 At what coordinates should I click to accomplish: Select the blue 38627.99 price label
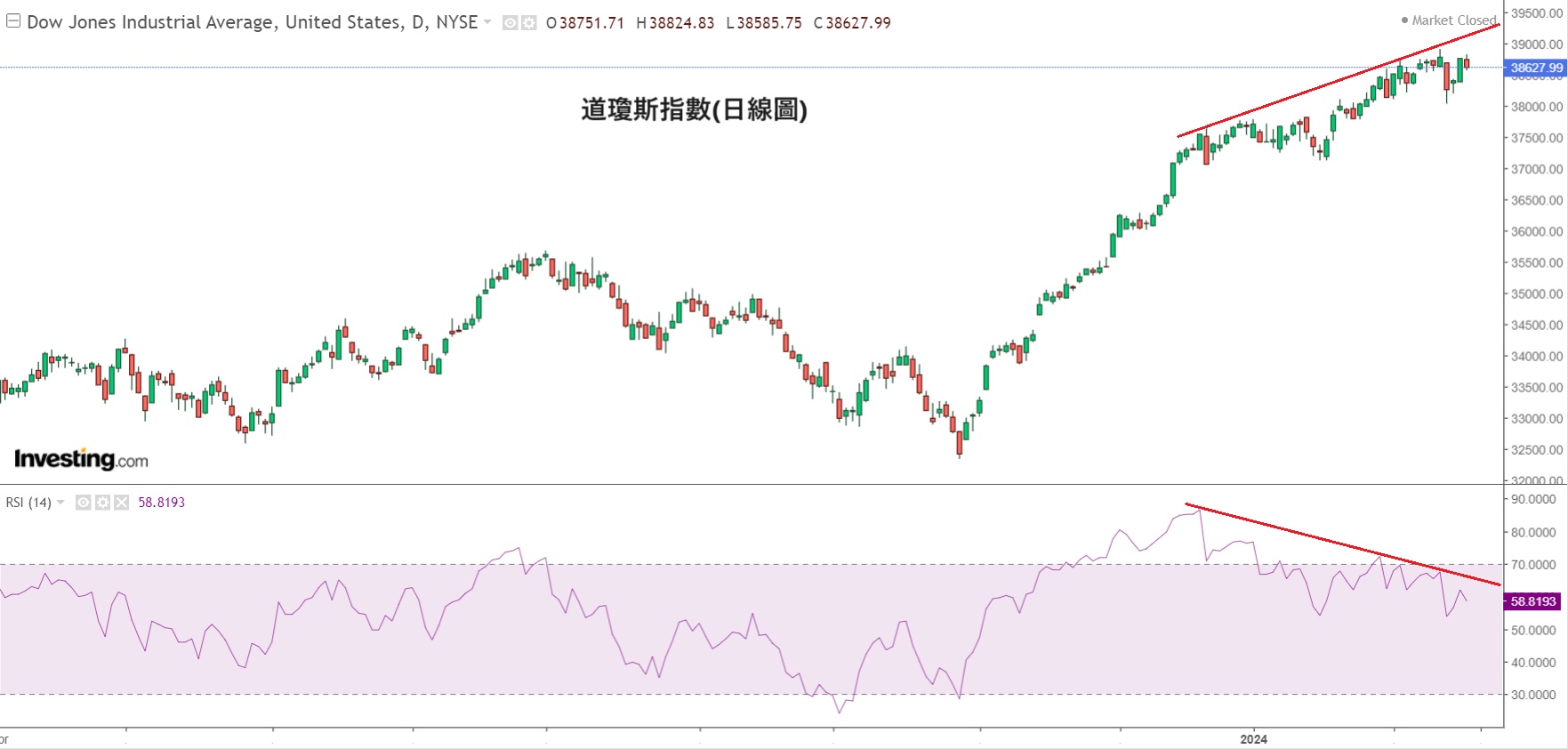point(1535,68)
